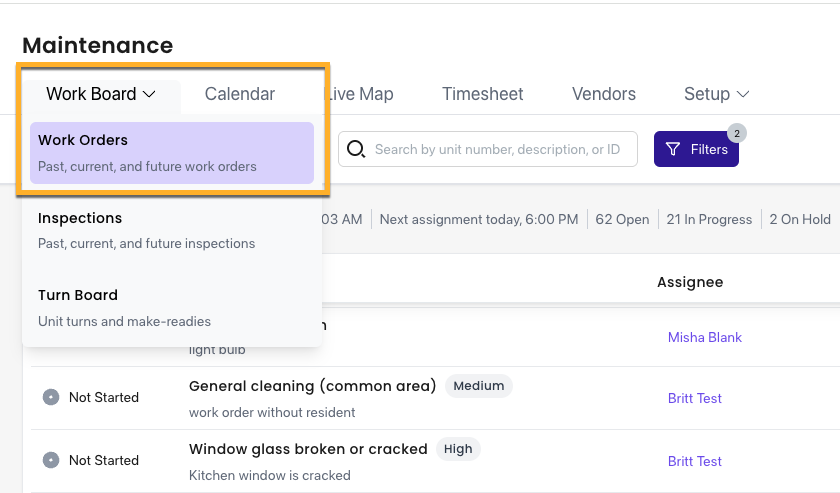
Task: Click Not Started status icon for Window glass
Action: 51,460
